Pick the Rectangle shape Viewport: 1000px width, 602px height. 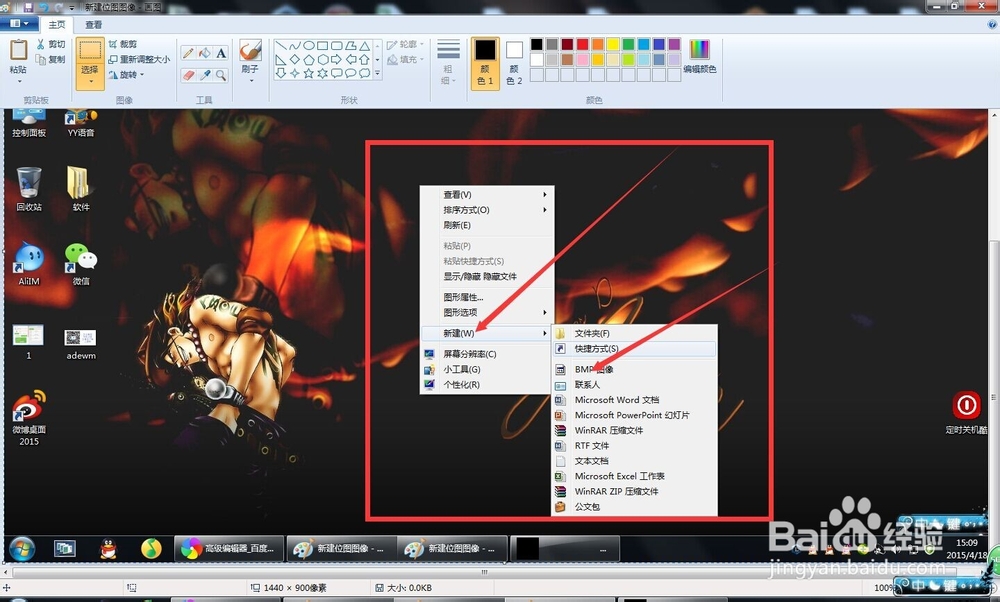(323, 46)
